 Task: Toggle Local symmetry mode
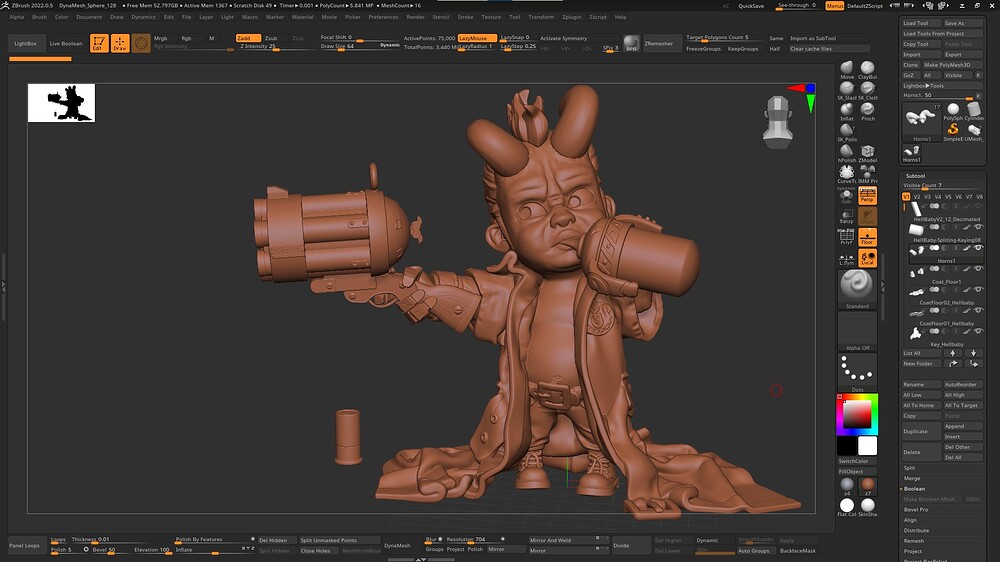pos(867,258)
